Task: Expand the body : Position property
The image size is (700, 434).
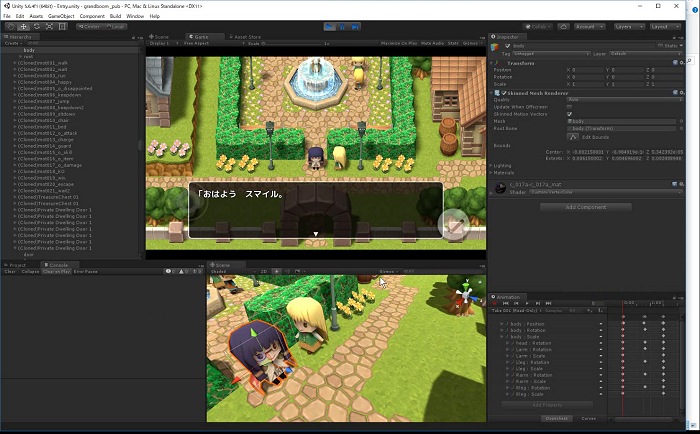Action: [x=503, y=324]
